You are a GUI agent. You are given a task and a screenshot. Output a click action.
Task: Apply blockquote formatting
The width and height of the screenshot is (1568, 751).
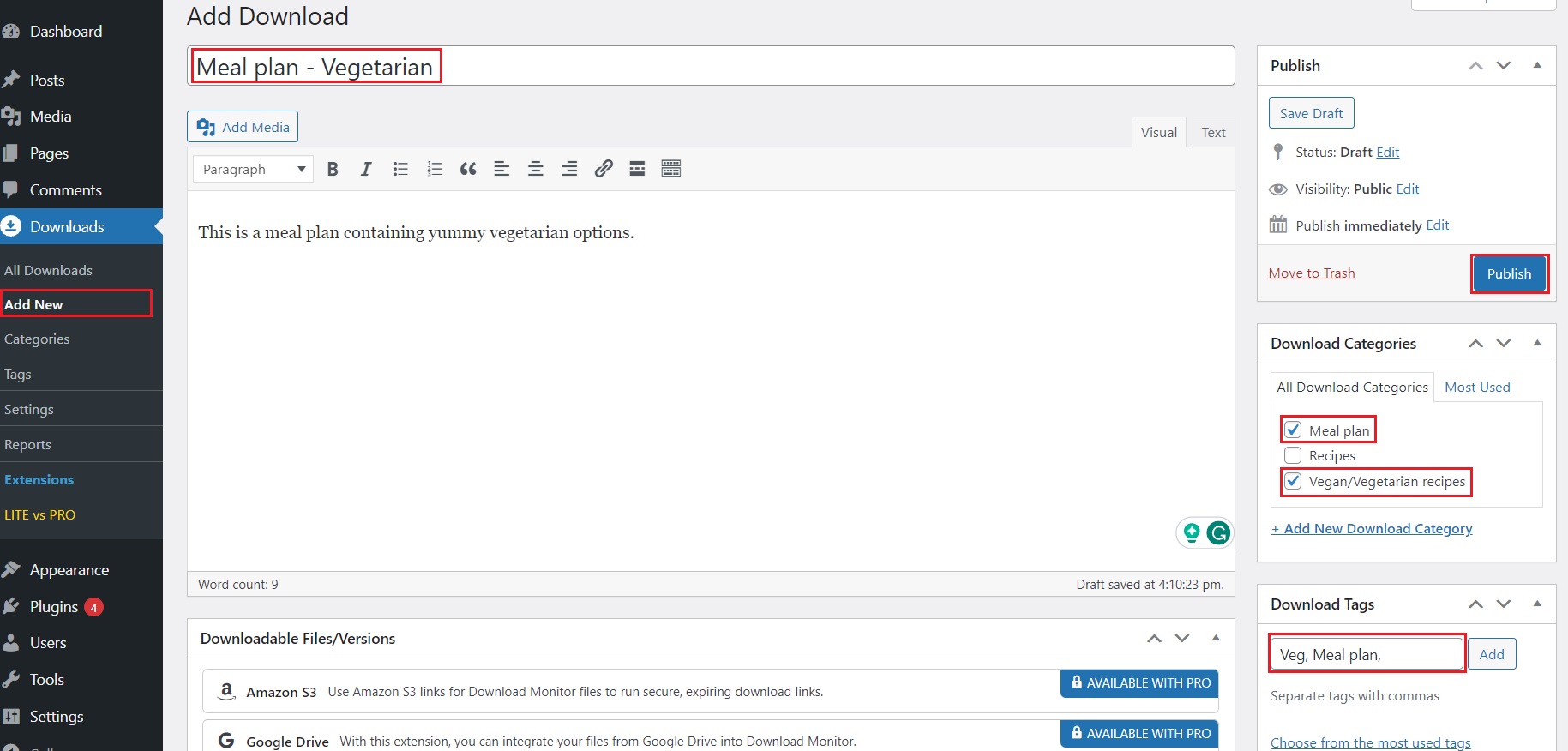pos(468,169)
